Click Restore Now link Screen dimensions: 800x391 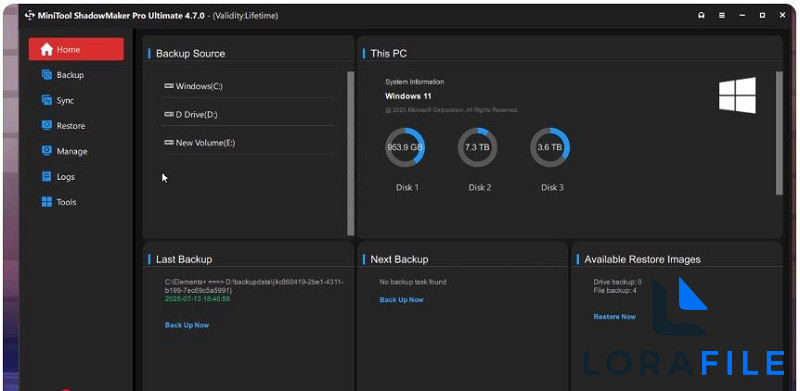pyautogui.click(x=615, y=316)
